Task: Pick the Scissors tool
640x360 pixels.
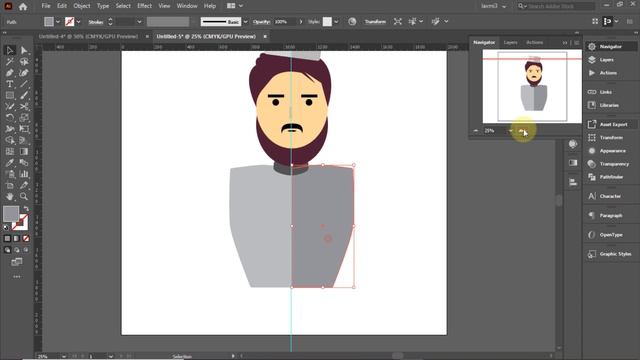Action: tap(24, 107)
